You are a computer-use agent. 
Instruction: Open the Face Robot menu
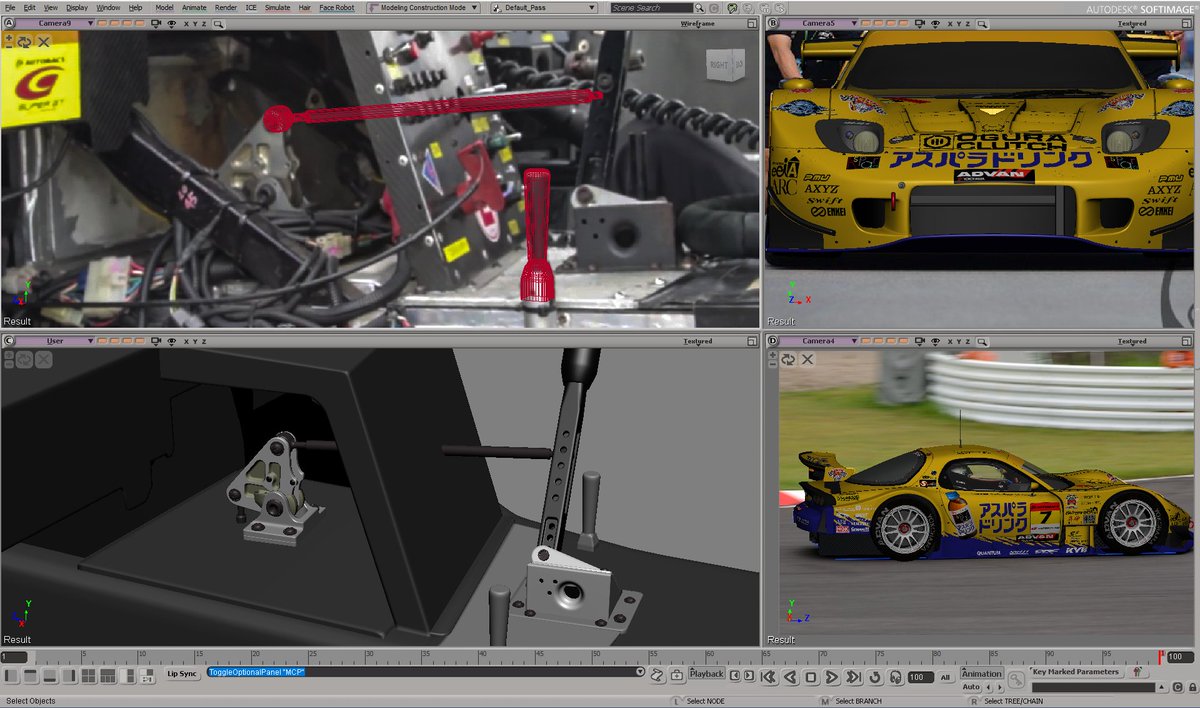click(337, 8)
